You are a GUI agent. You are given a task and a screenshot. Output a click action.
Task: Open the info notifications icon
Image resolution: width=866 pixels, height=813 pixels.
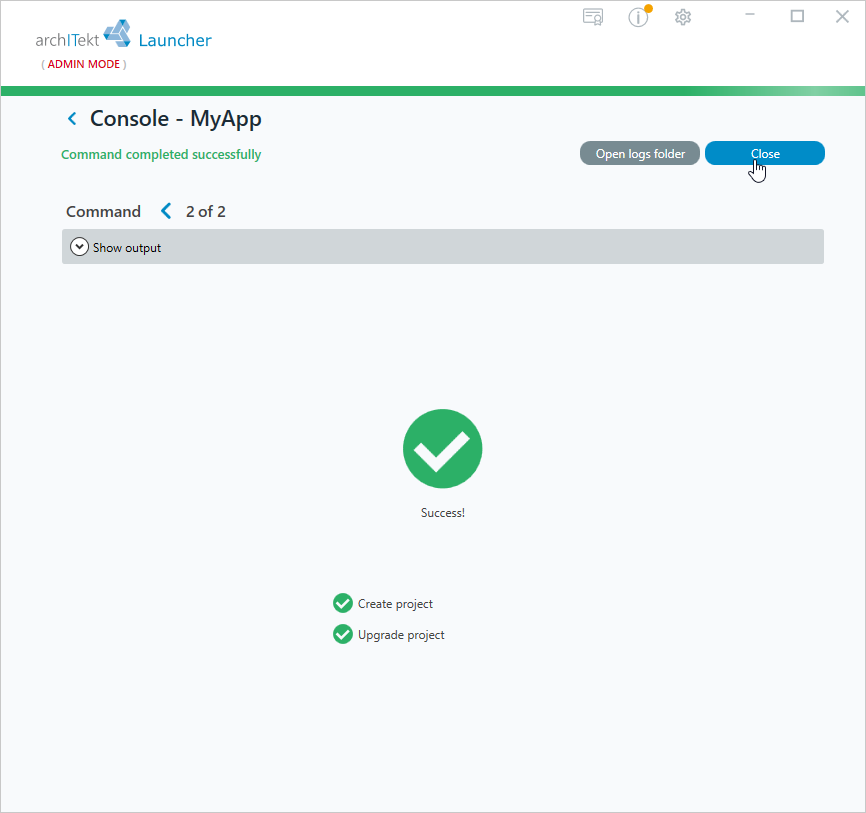(x=639, y=17)
